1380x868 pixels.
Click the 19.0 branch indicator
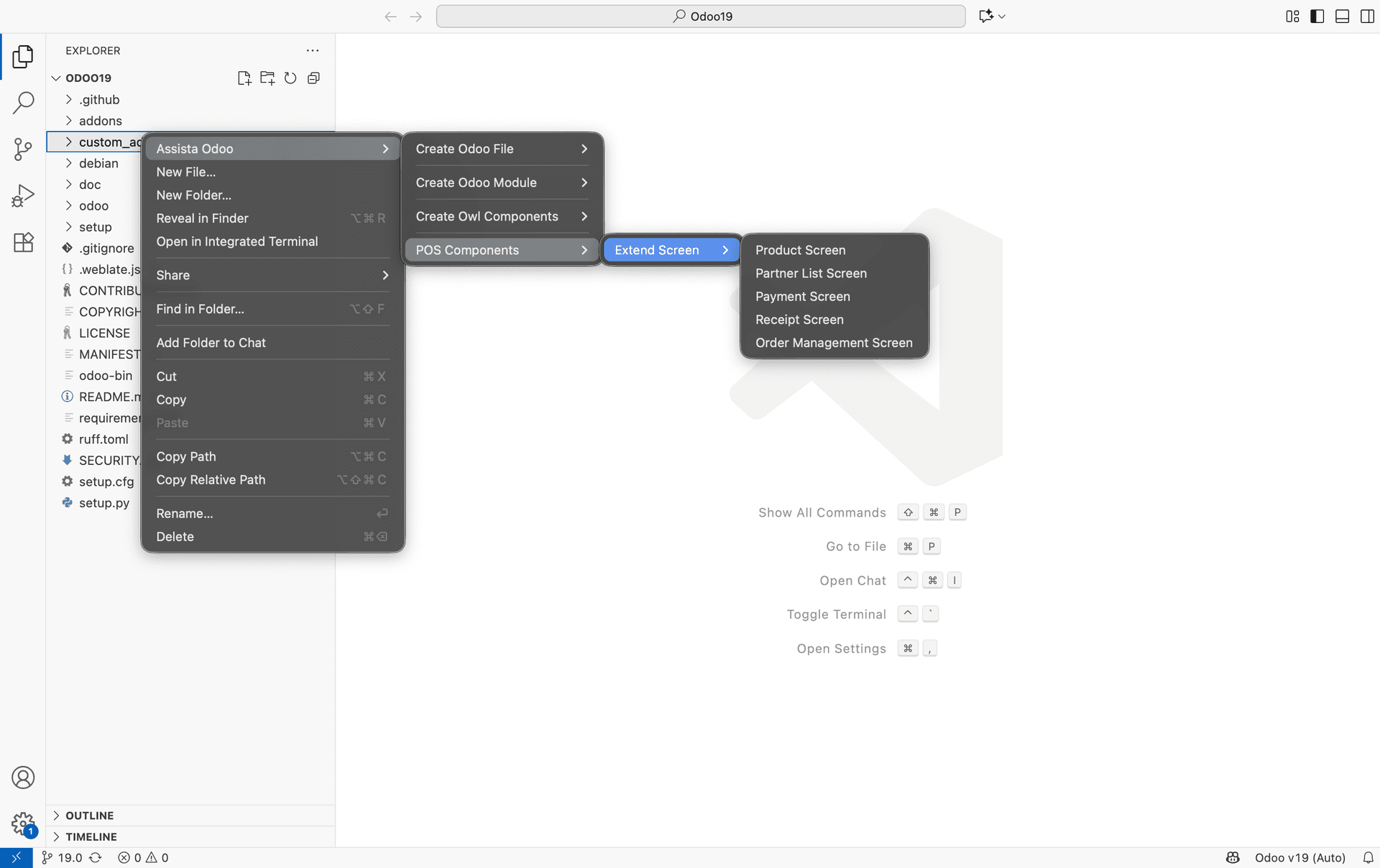[70, 857]
